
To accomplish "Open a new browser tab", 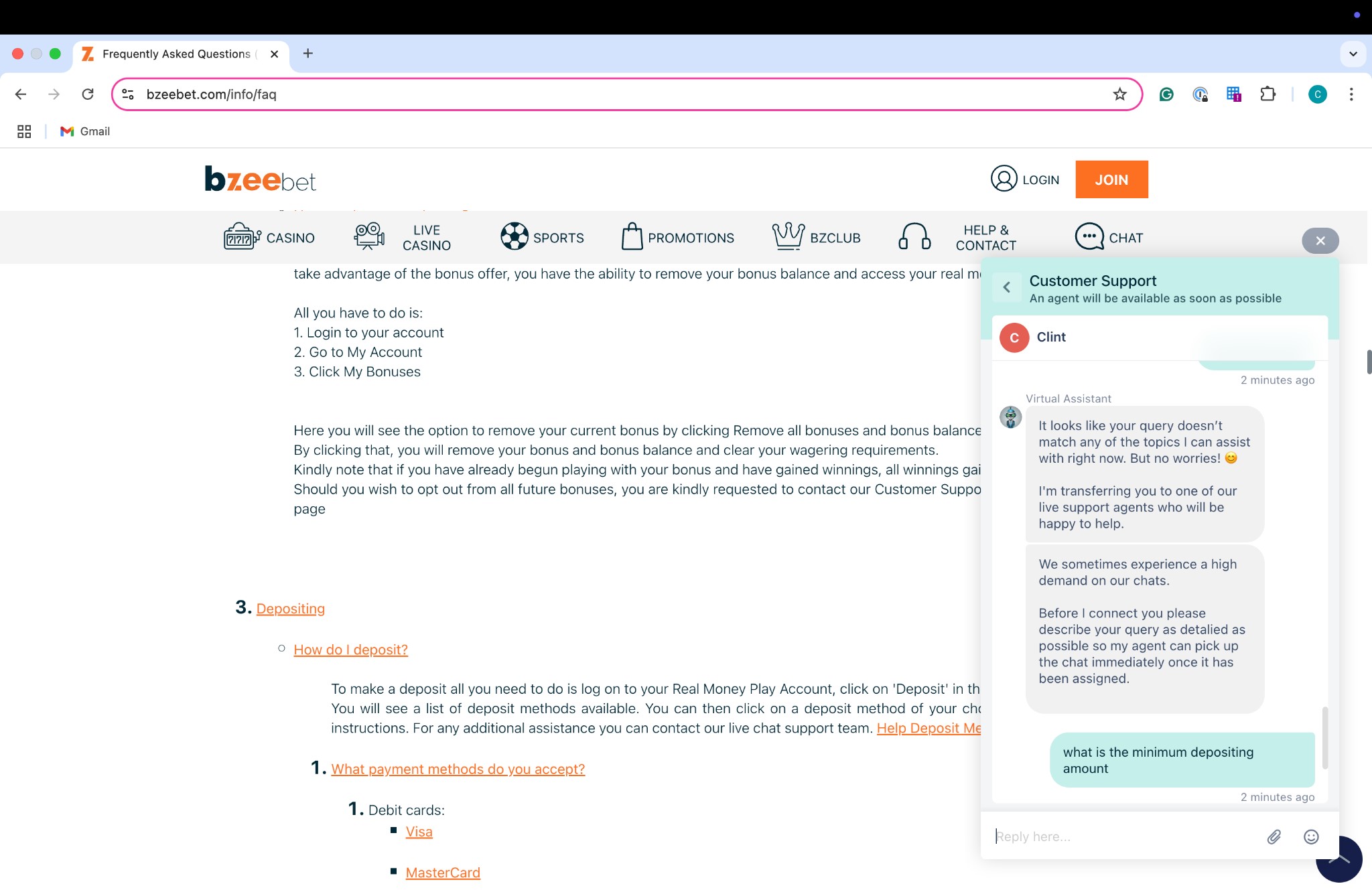I will [x=308, y=54].
